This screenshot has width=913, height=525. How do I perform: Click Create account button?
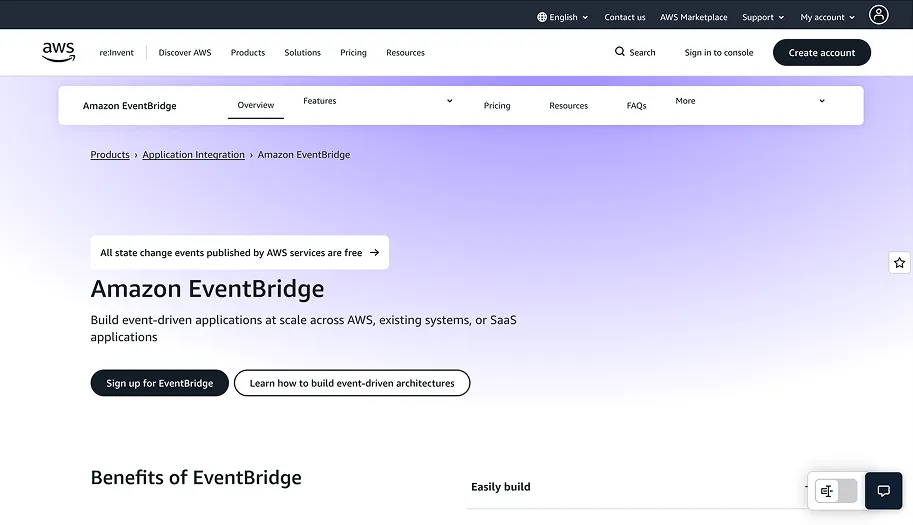coord(822,52)
